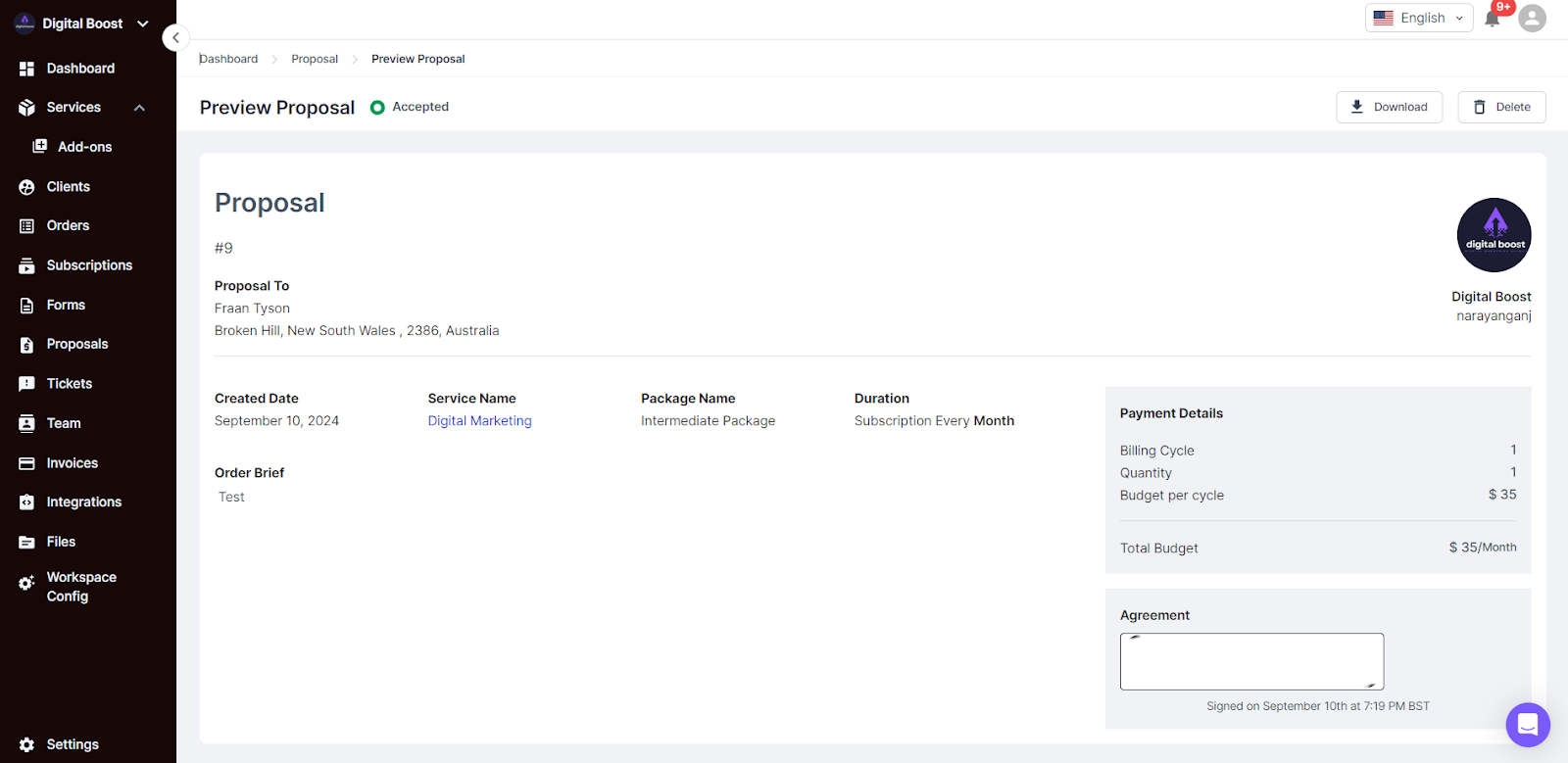Click the Preview Proposal breadcrumb
Screen dimensions: 1568x763
pyautogui.click(x=418, y=59)
